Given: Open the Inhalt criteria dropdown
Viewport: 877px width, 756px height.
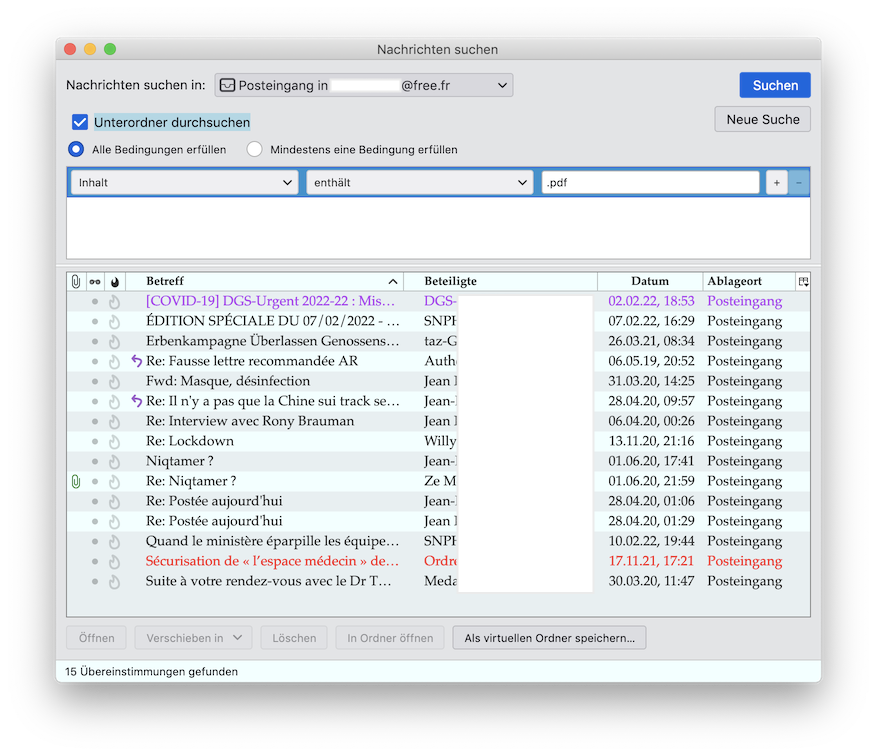Looking at the screenshot, I should pos(185,182).
